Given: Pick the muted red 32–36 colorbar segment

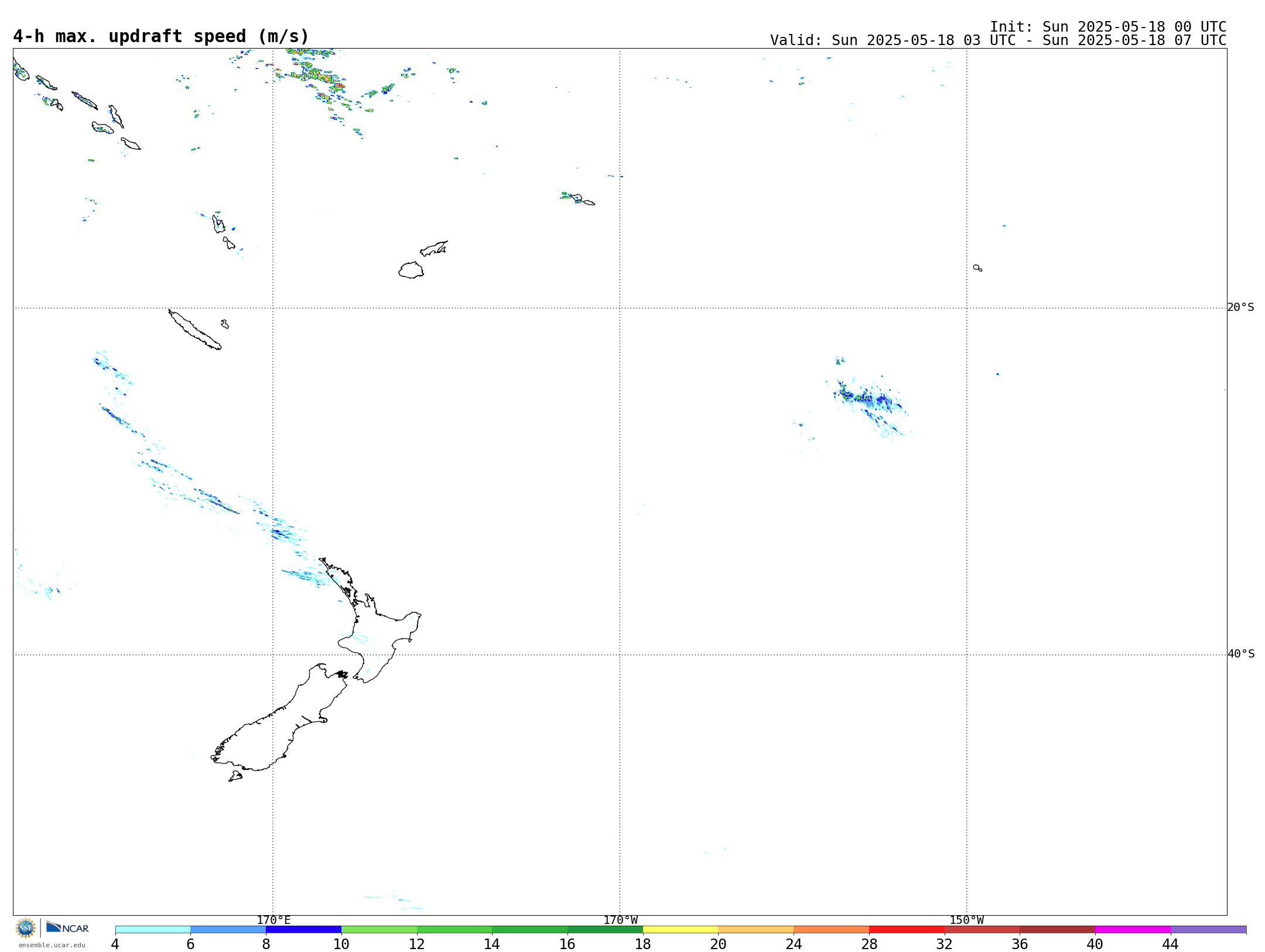Looking at the screenshot, I should coord(982,930).
